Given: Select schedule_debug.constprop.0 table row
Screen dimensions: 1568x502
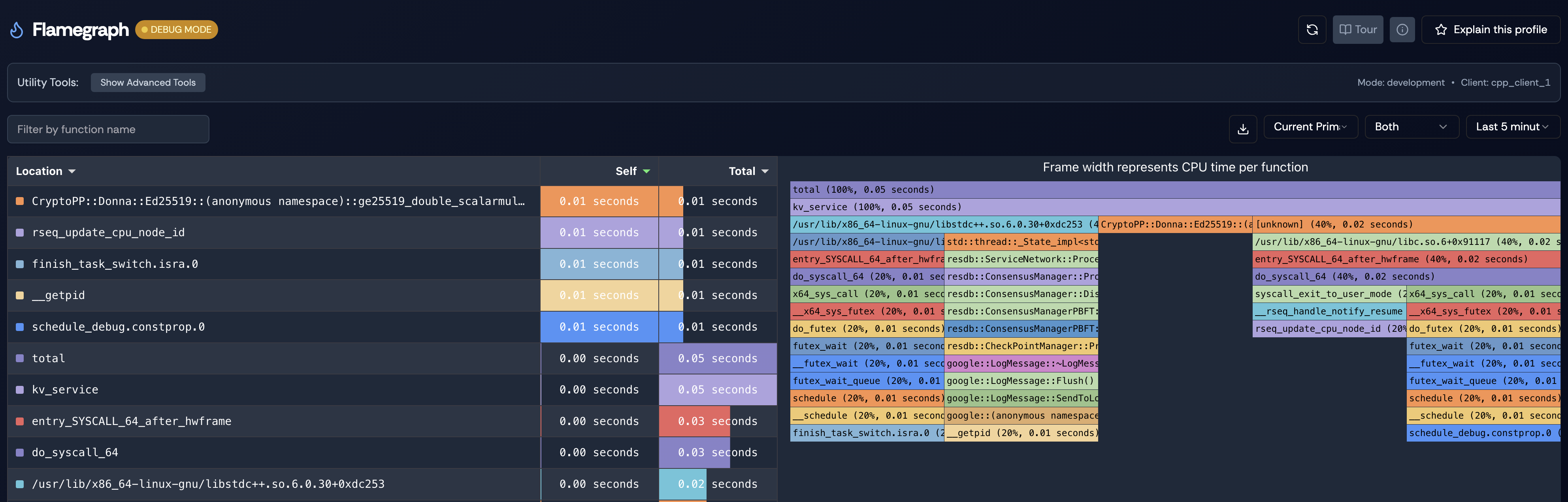Looking at the screenshot, I should point(392,327).
